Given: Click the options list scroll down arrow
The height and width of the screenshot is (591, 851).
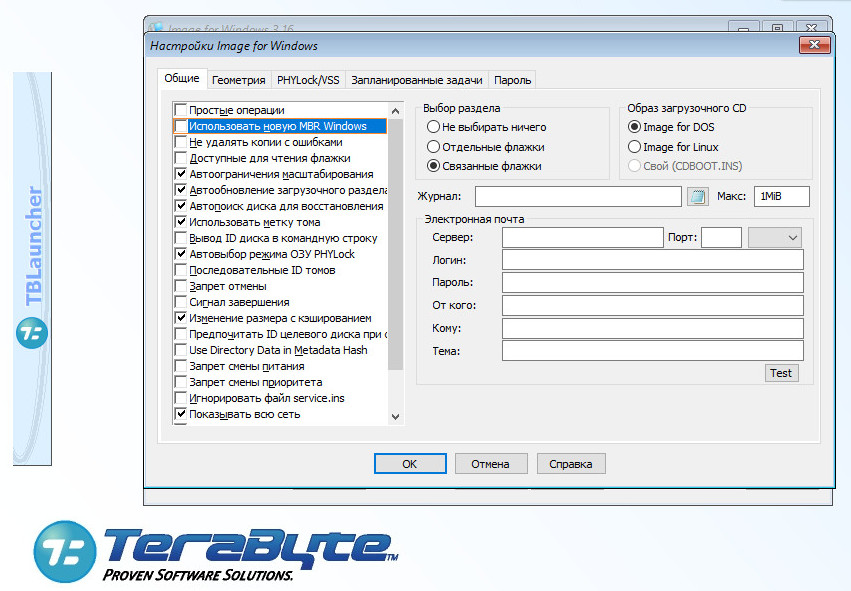Looking at the screenshot, I should [x=396, y=417].
